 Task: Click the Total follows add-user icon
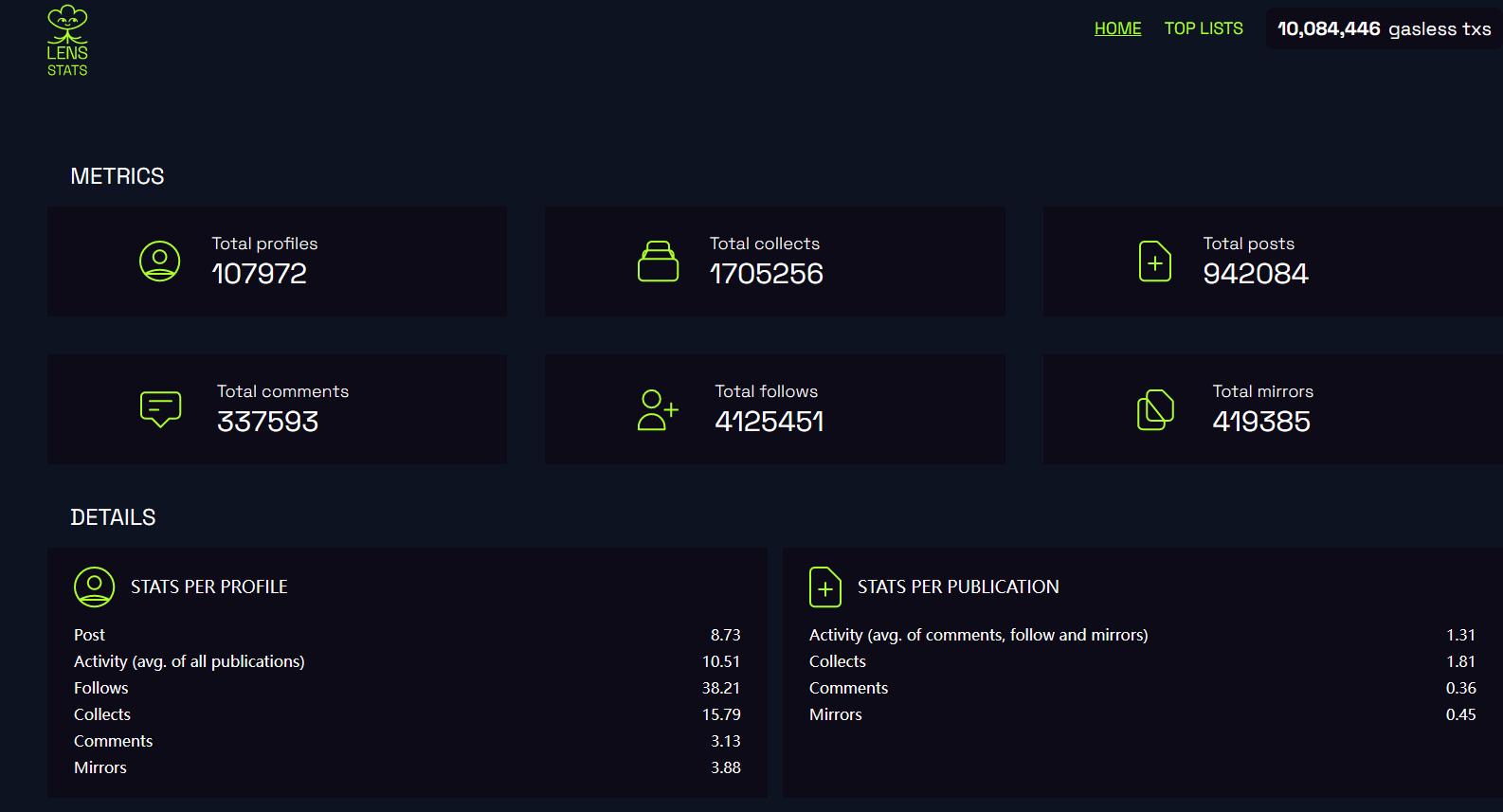click(658, 409)
